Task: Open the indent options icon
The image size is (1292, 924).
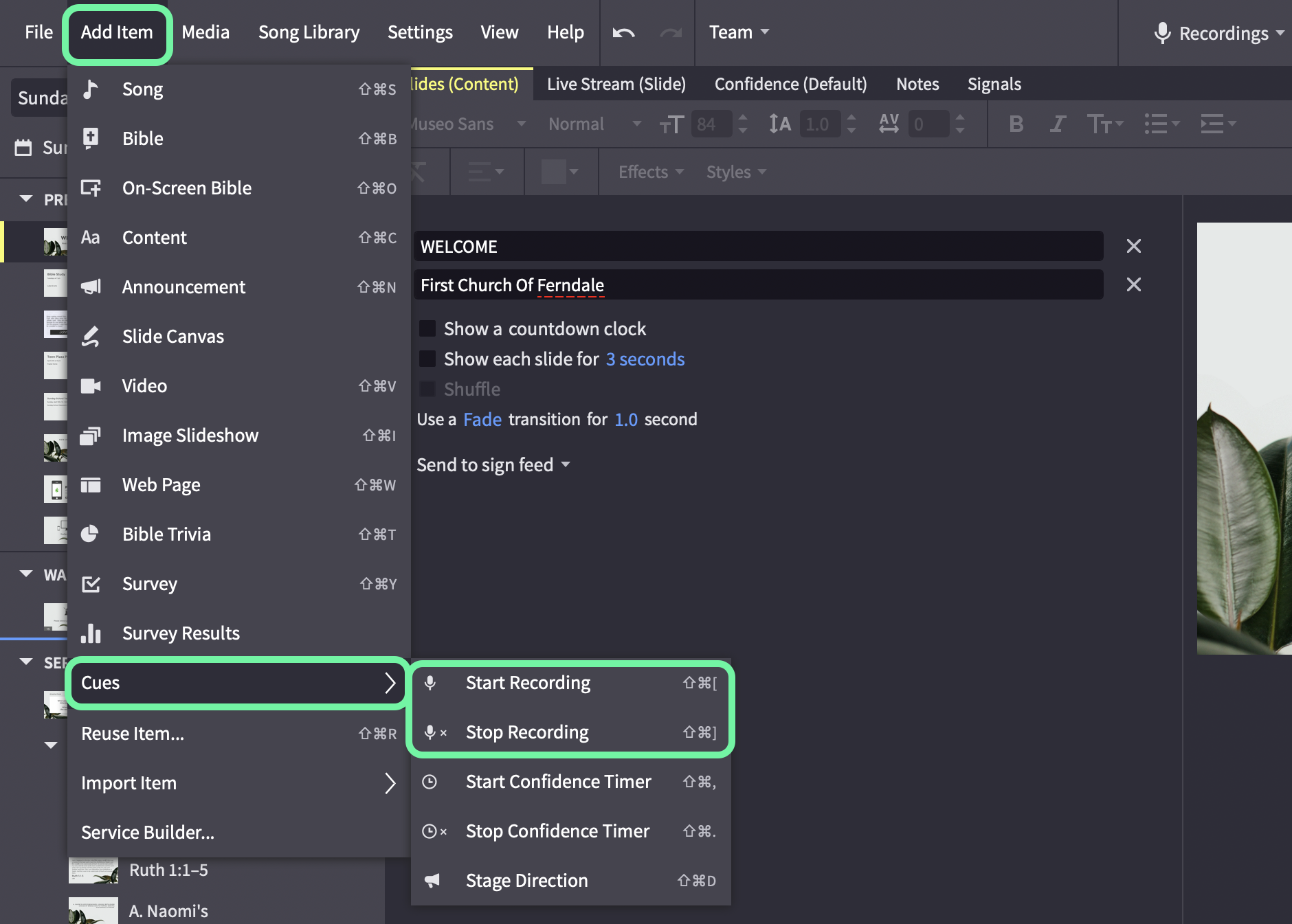Action: click(1218, 124)
